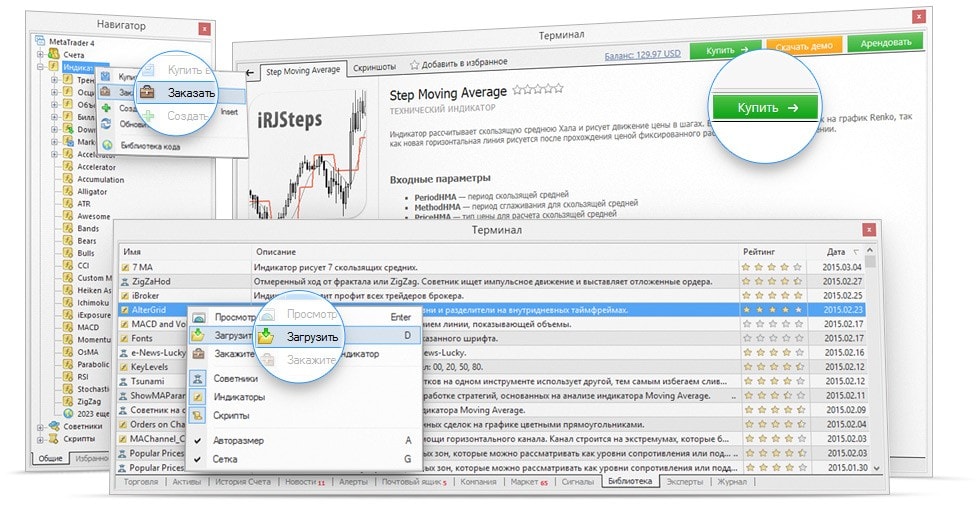The height and width of the screenshot is (508, 976).
Task: Click the library list vertical scrollbar
Action: tap(871, 360)
